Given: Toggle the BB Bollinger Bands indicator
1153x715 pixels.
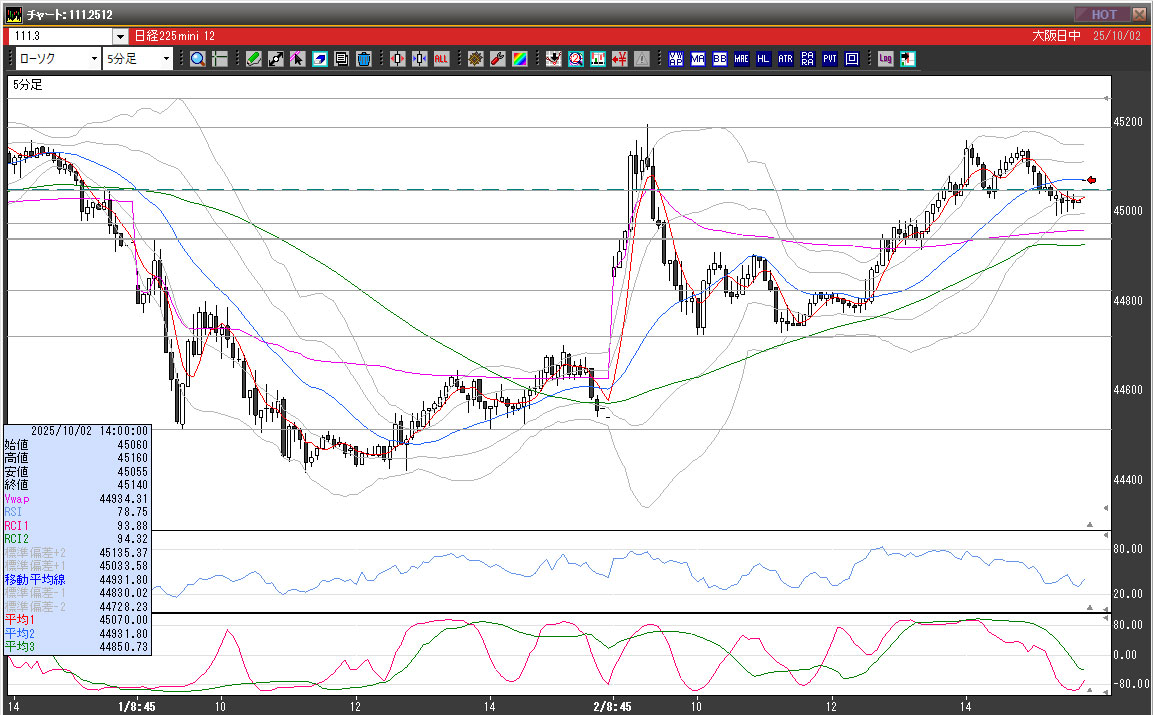Looking at the screenshot, I should click(720, 59).
